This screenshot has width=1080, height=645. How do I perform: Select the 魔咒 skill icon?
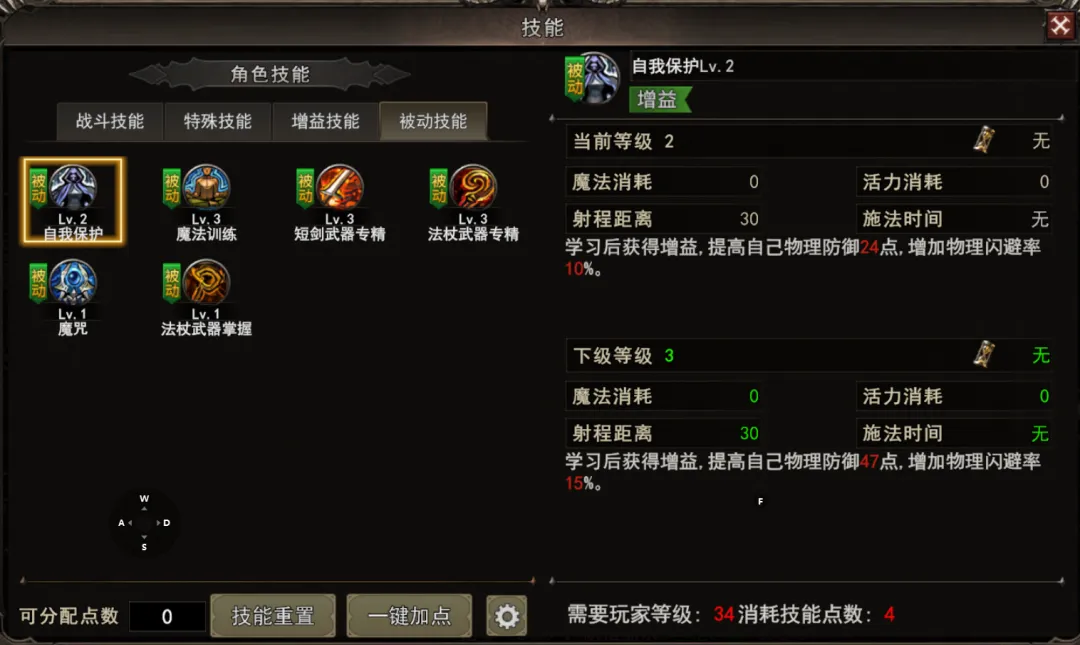(x=72, y=283)
